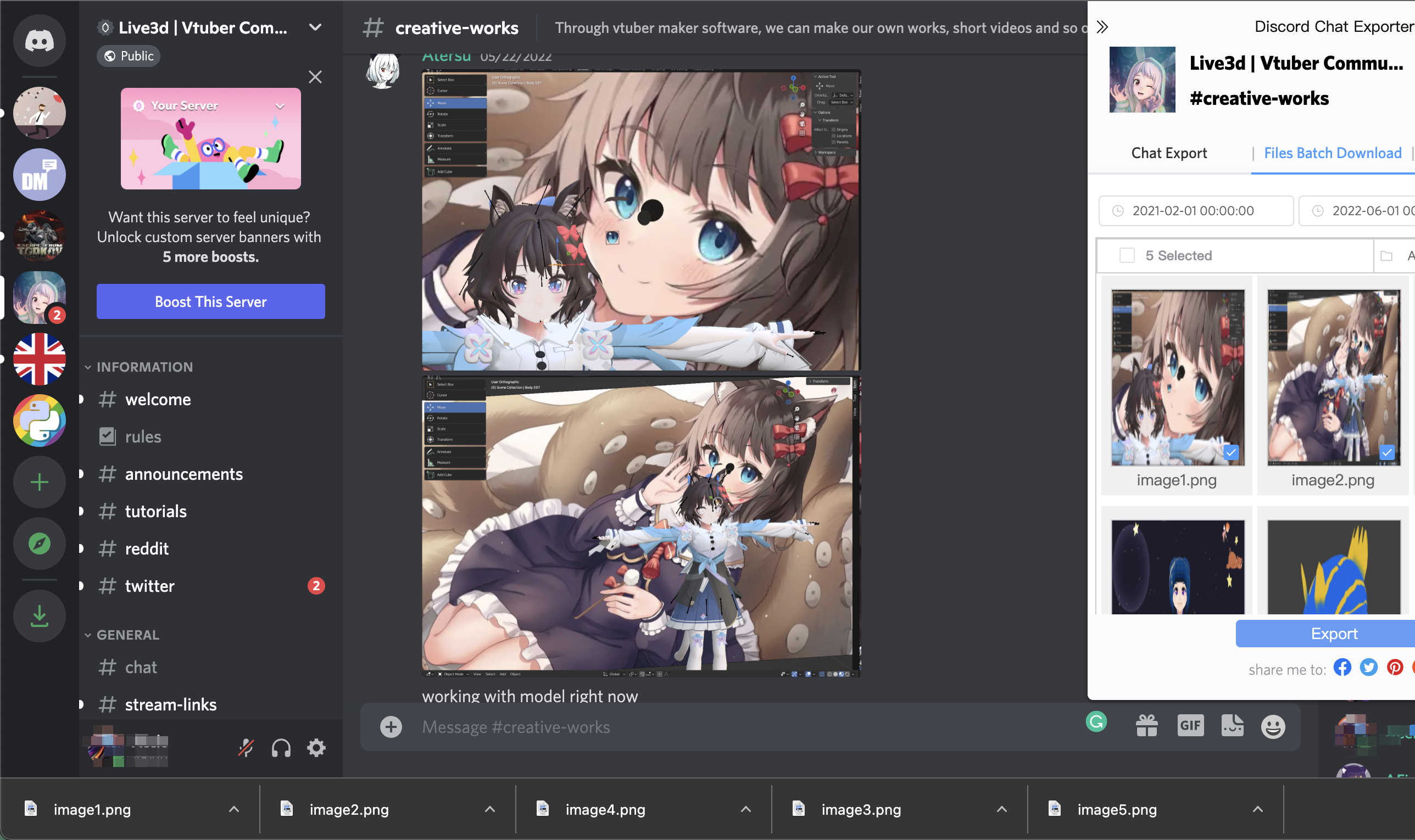Click the gift icon in toolbar
Screen dimensions: 1415x840
click(1146, 727)
